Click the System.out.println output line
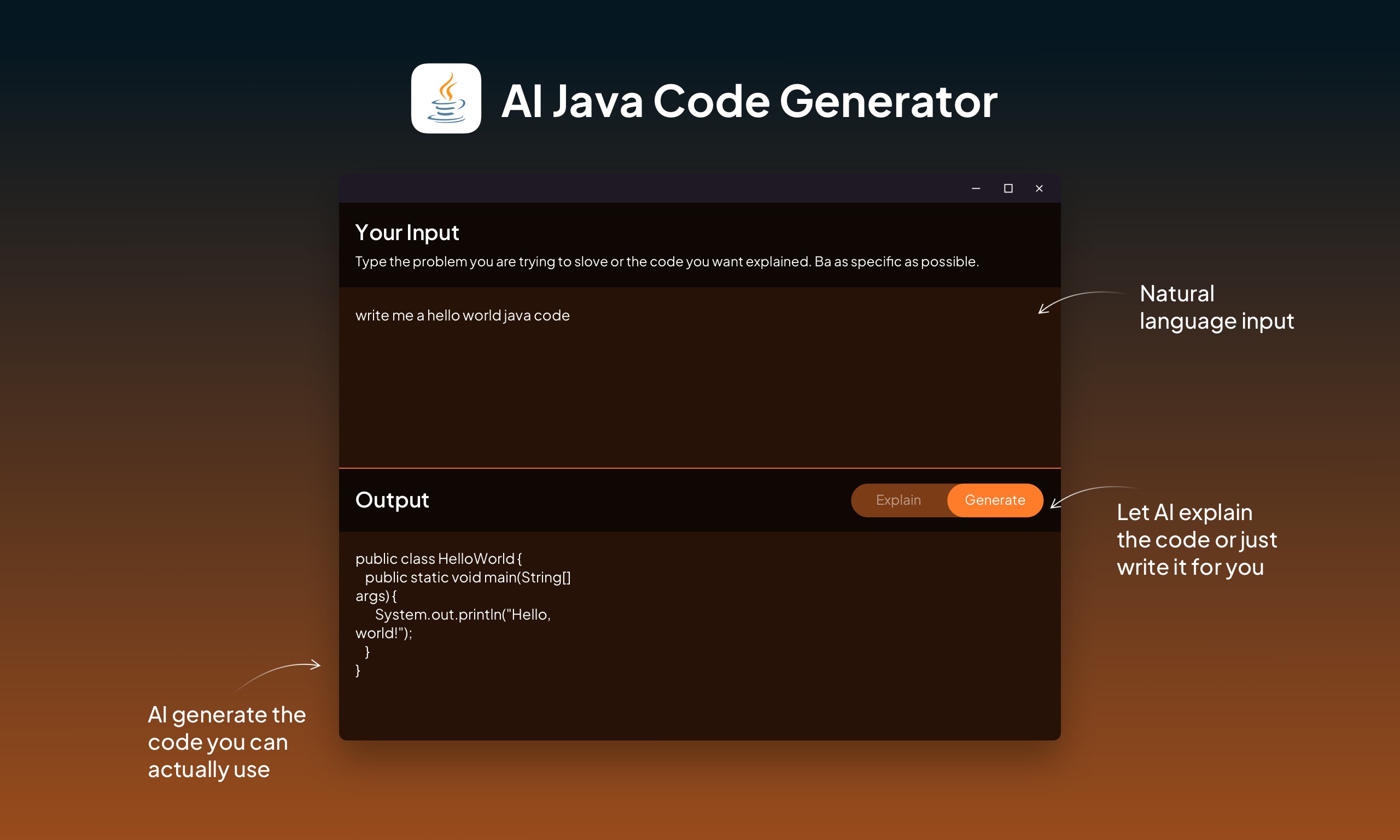 tap(462, 615)
